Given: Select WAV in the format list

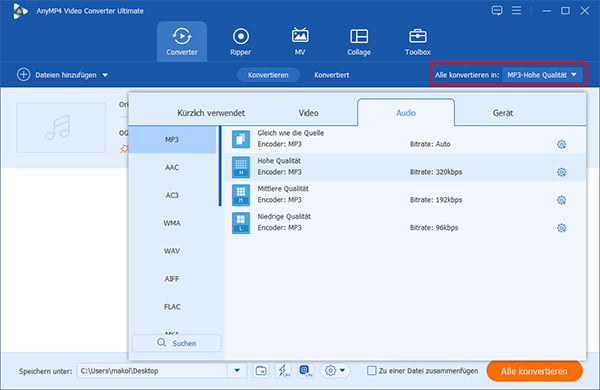Looking at the screenshot, I should click(x=173, y=251).
